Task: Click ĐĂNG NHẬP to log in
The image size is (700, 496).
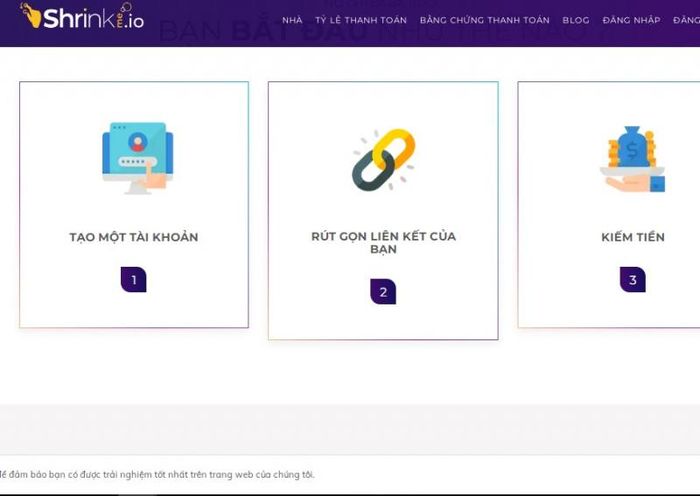Action: coord(631,20)
